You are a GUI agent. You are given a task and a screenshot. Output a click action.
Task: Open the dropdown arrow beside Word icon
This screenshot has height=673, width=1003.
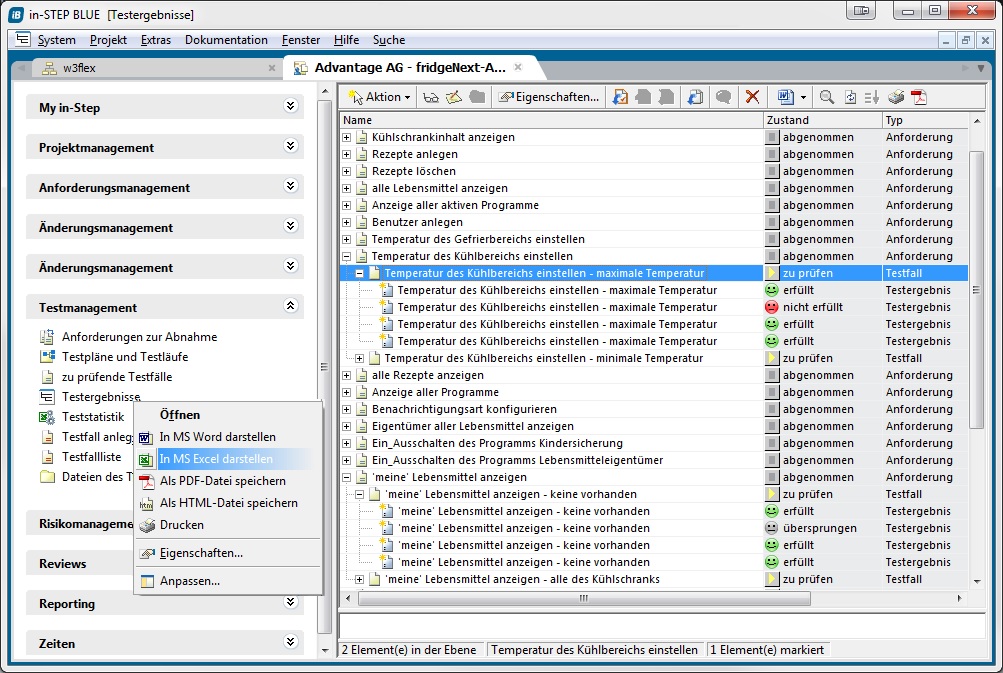(804, 97)
